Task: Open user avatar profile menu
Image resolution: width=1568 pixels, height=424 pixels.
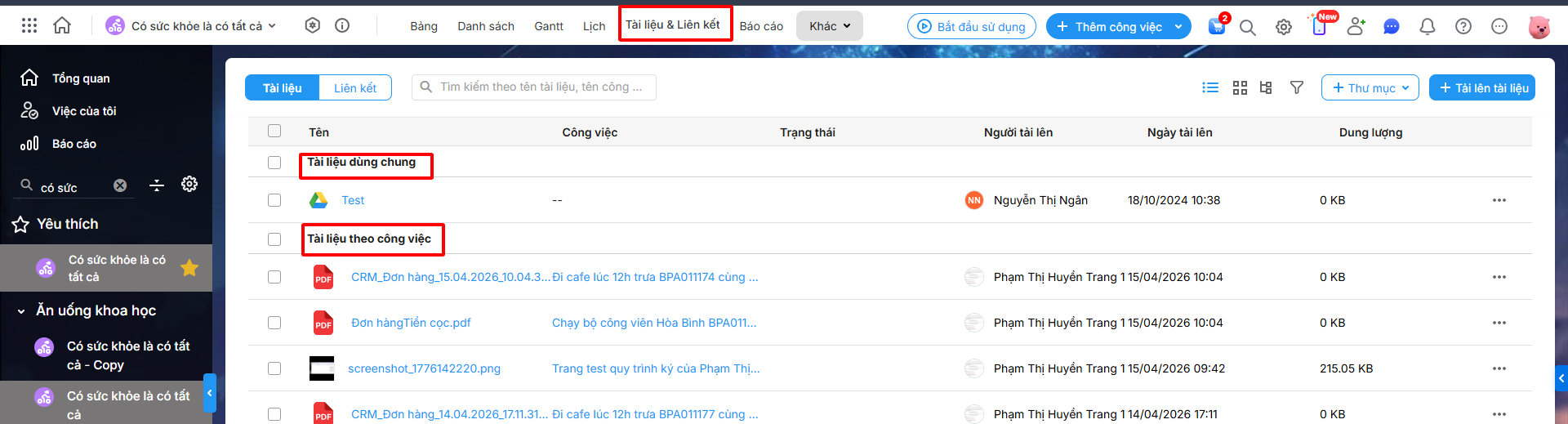Action: pos(1539,27)
